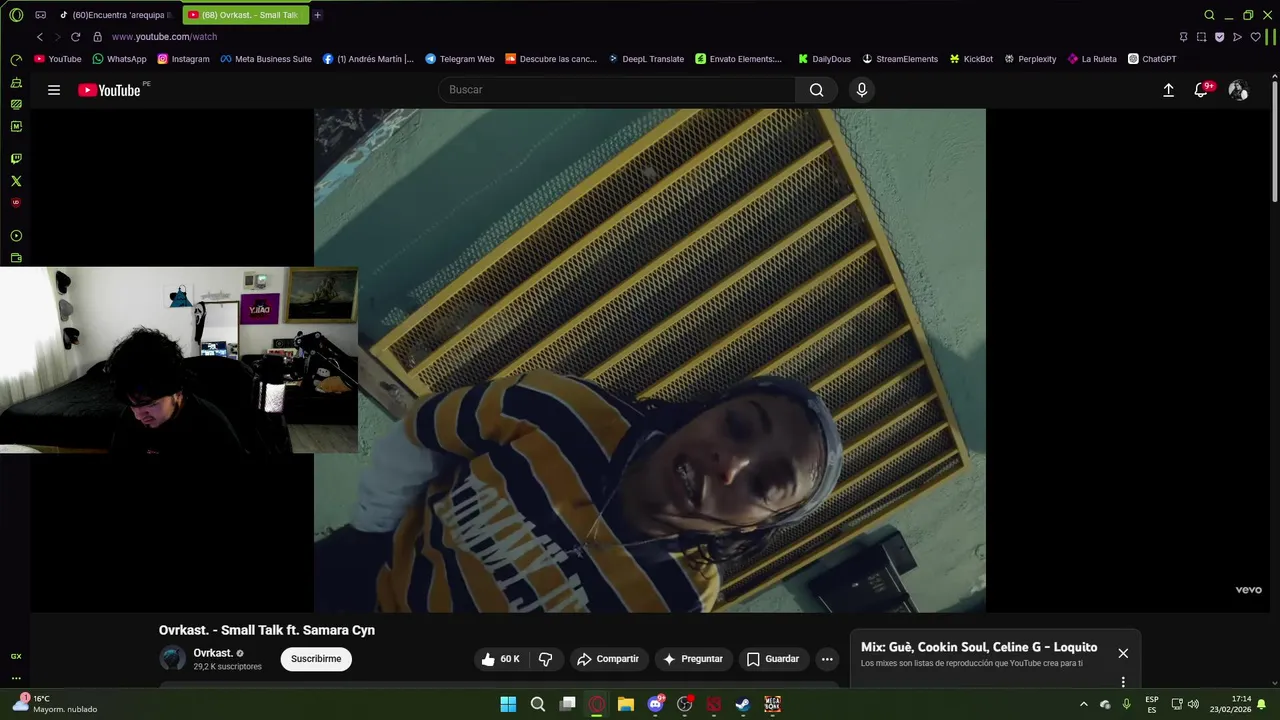
Task: Open the My Flow send icon
Action: pyautogui.click(x=1237, y=37)
